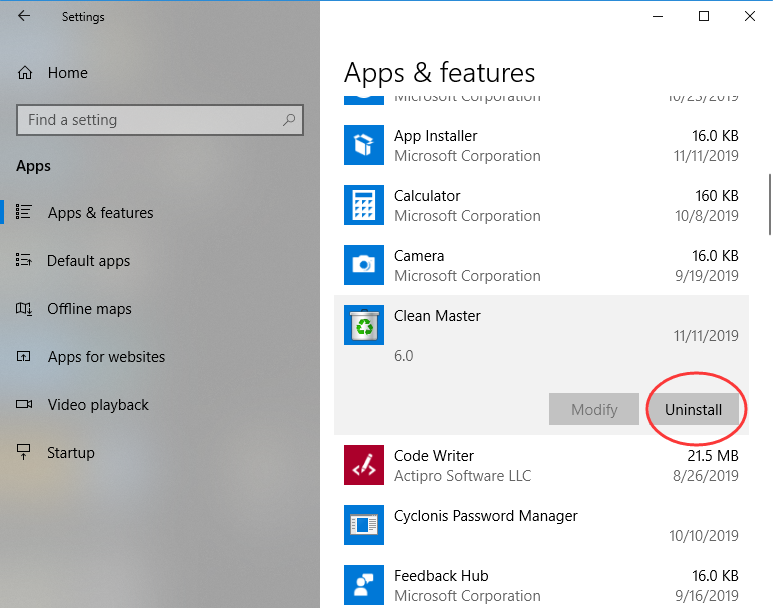The width and height of the screenshot is (773, 608).
Task: Click the Code Writer app icon
Action: point(364,465)
